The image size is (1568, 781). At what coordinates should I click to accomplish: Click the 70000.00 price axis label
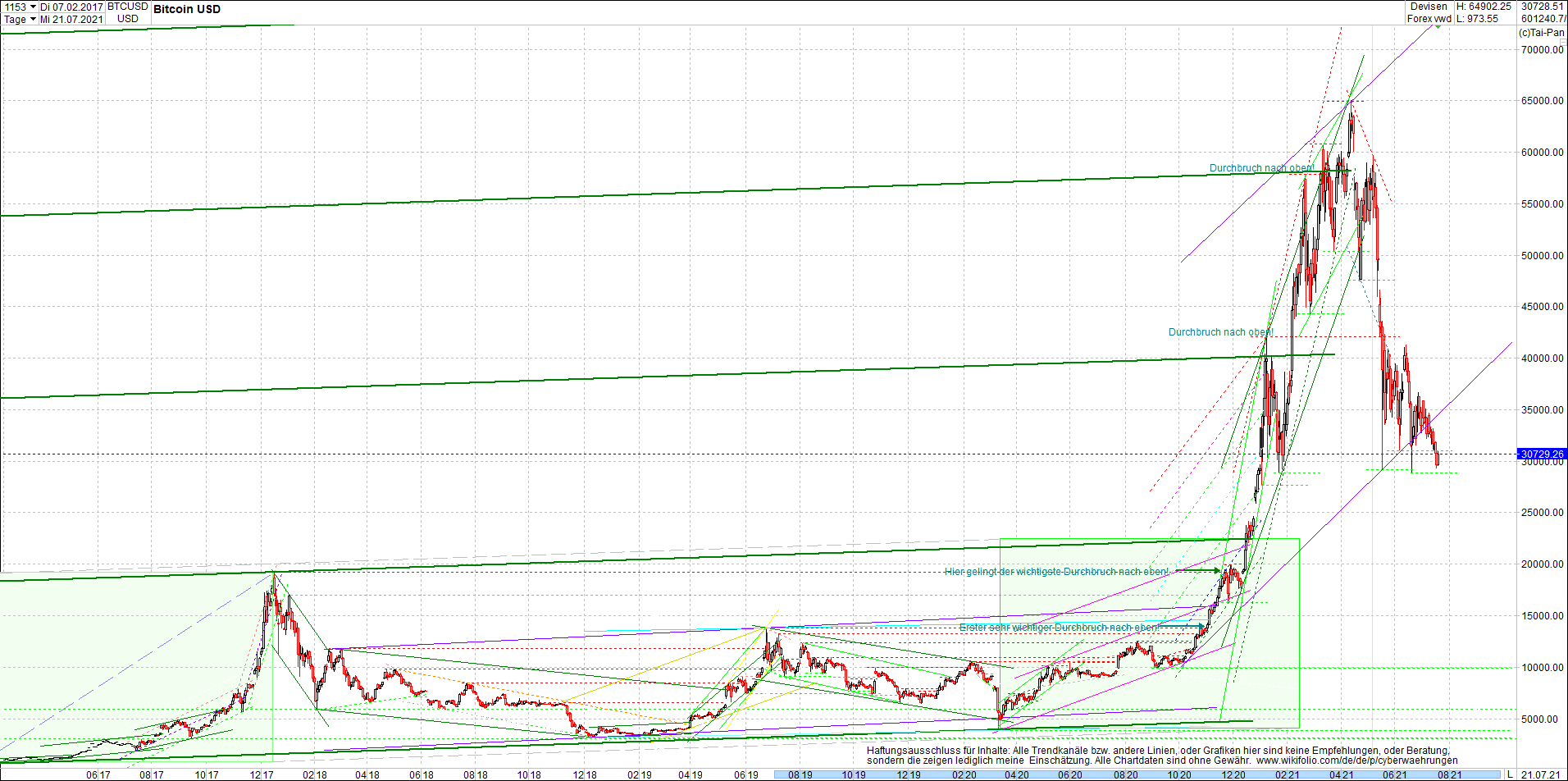click(x=1543, y=49)
